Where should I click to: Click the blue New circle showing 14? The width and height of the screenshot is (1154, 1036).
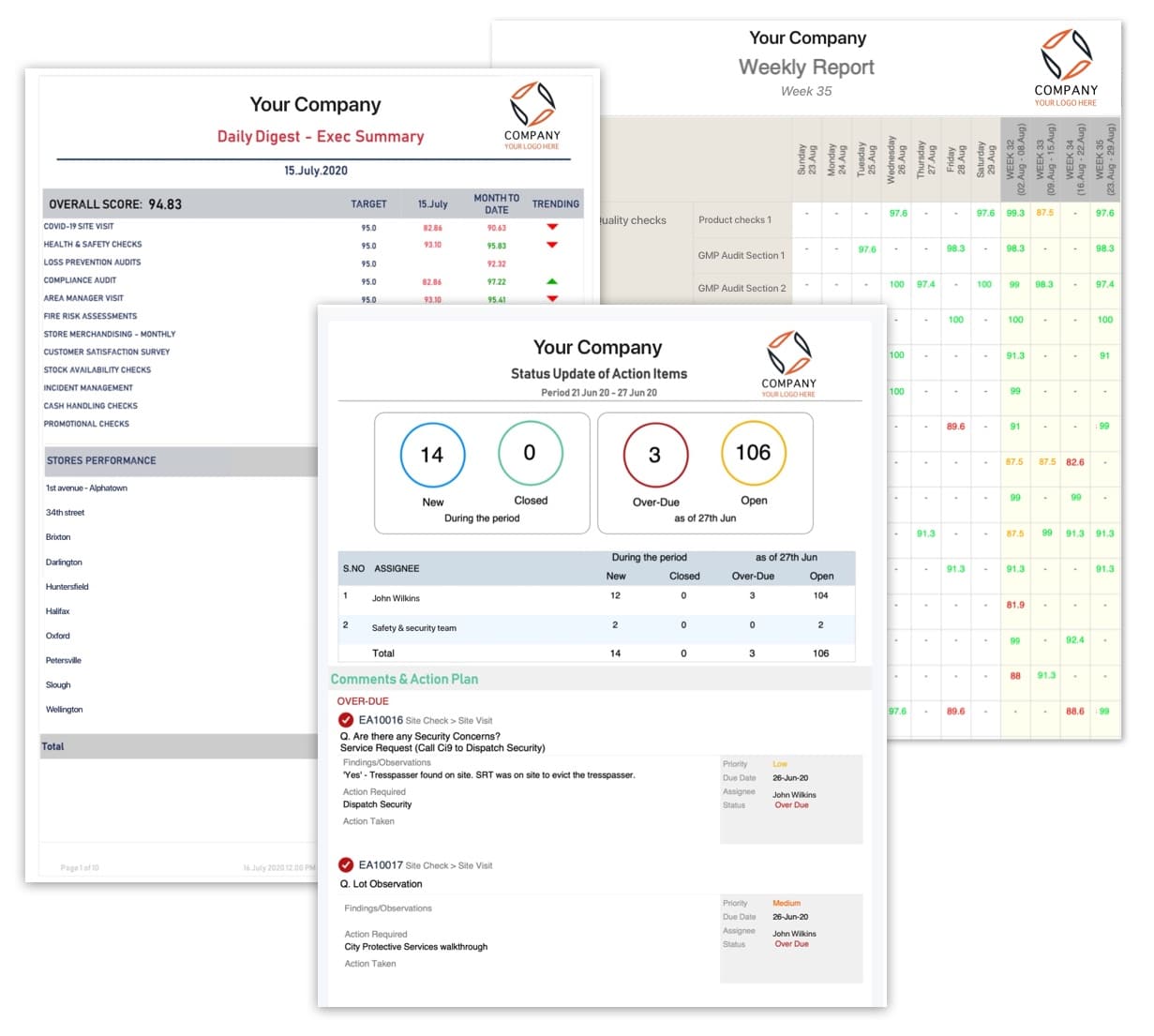pos(432,453)
